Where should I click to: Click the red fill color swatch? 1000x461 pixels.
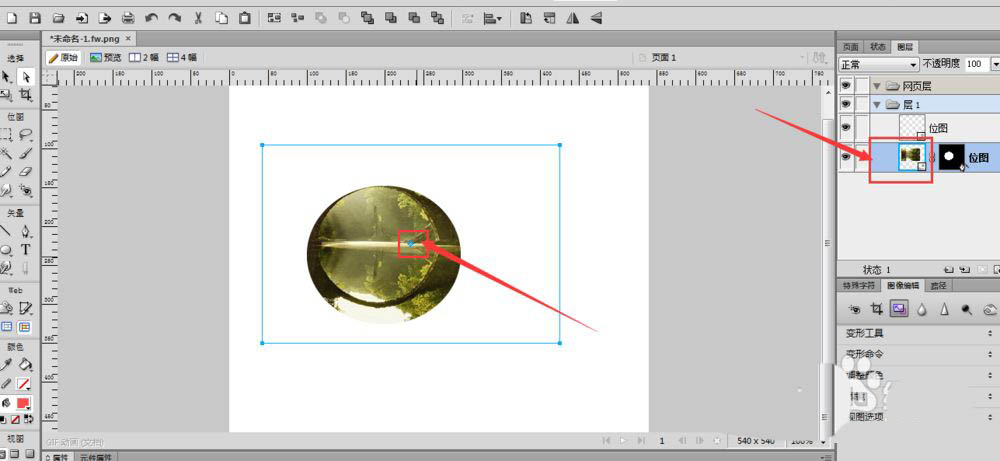coord(24,402)
